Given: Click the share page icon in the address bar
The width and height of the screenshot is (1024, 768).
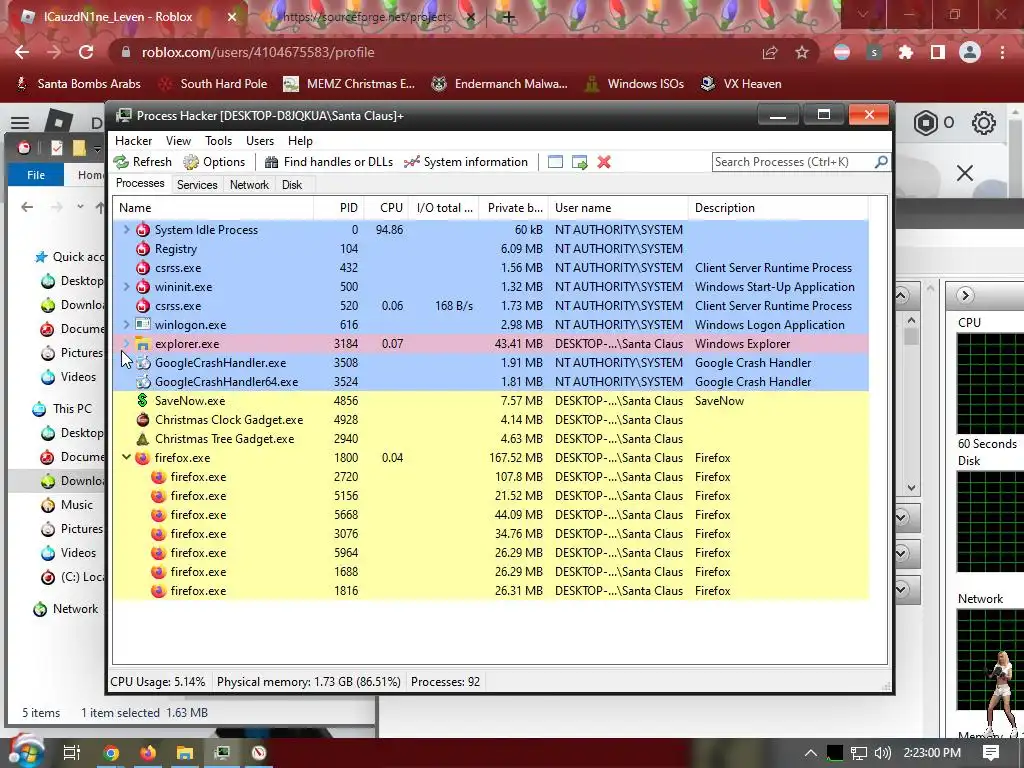Looking at the screenshot, I should (770, 52).
